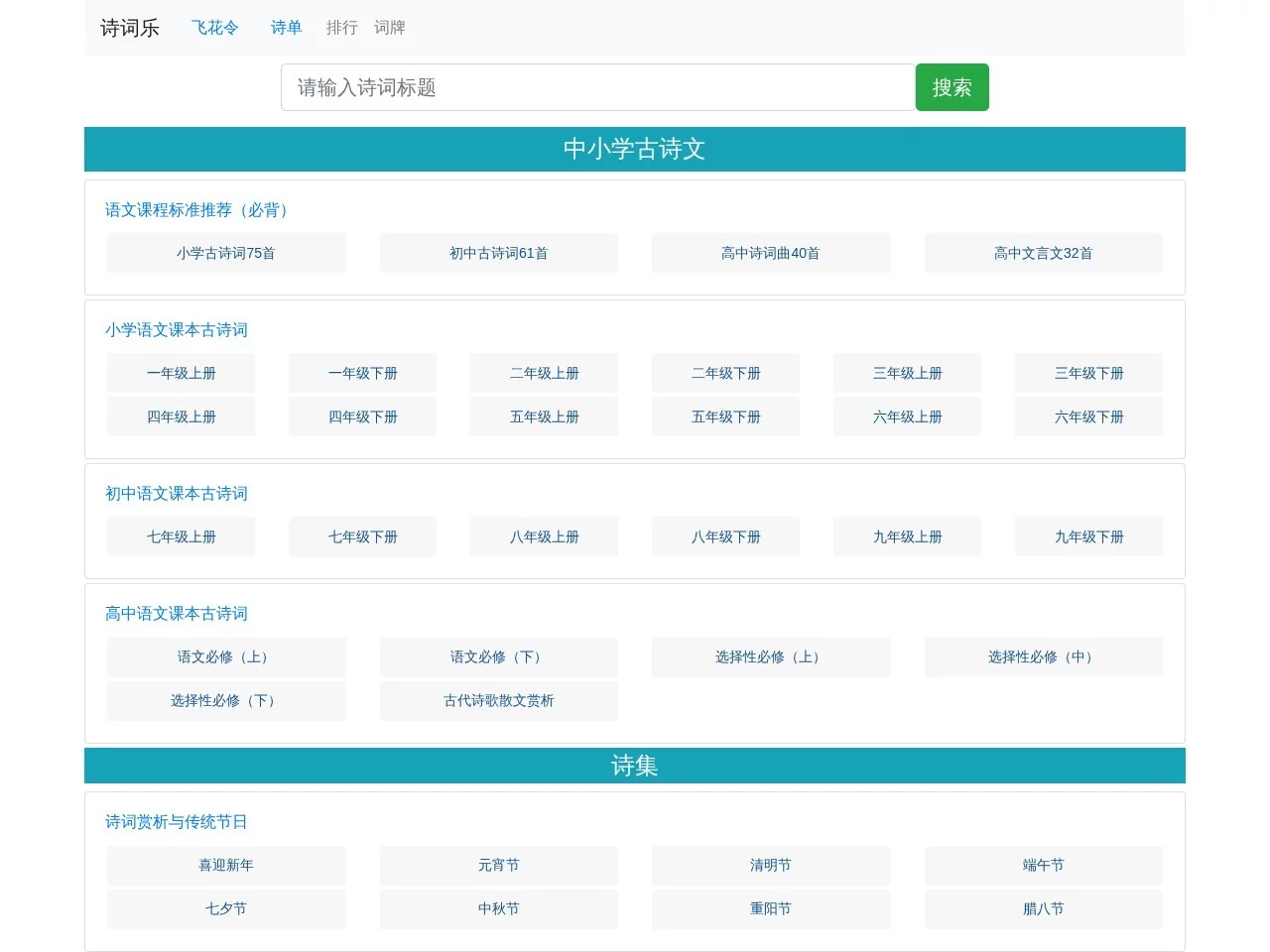Select 高中文言文32首
This screenshot has width=1270, height=952.
click(x=1043, y=253)
